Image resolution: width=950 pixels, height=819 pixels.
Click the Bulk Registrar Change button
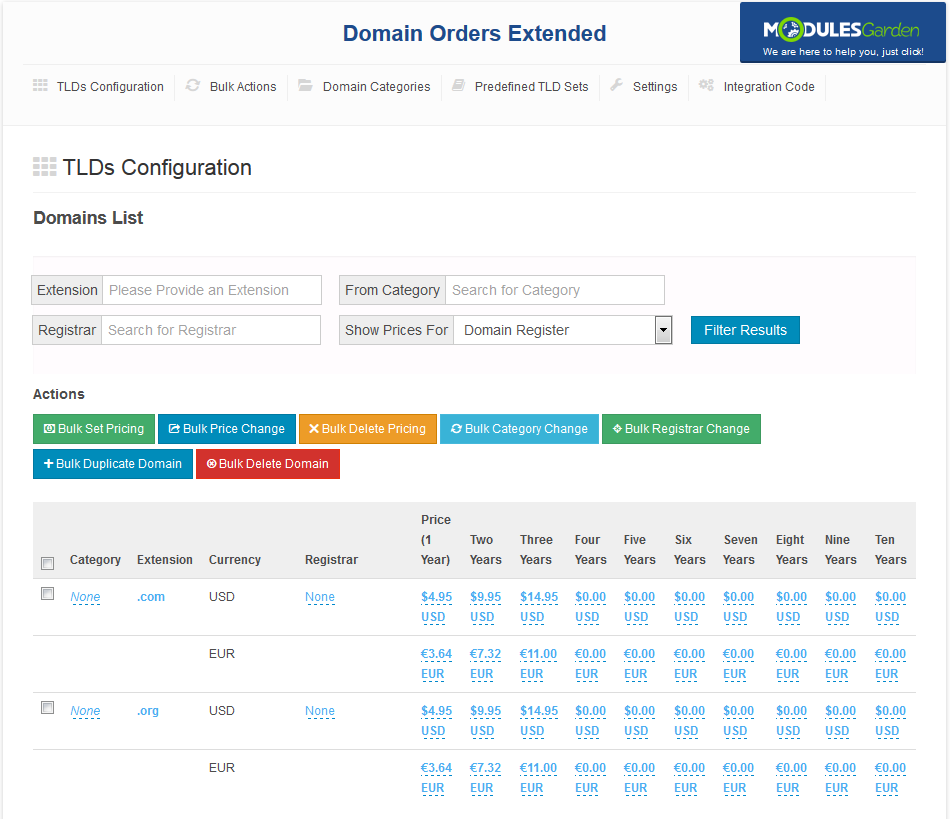point(681,429)
